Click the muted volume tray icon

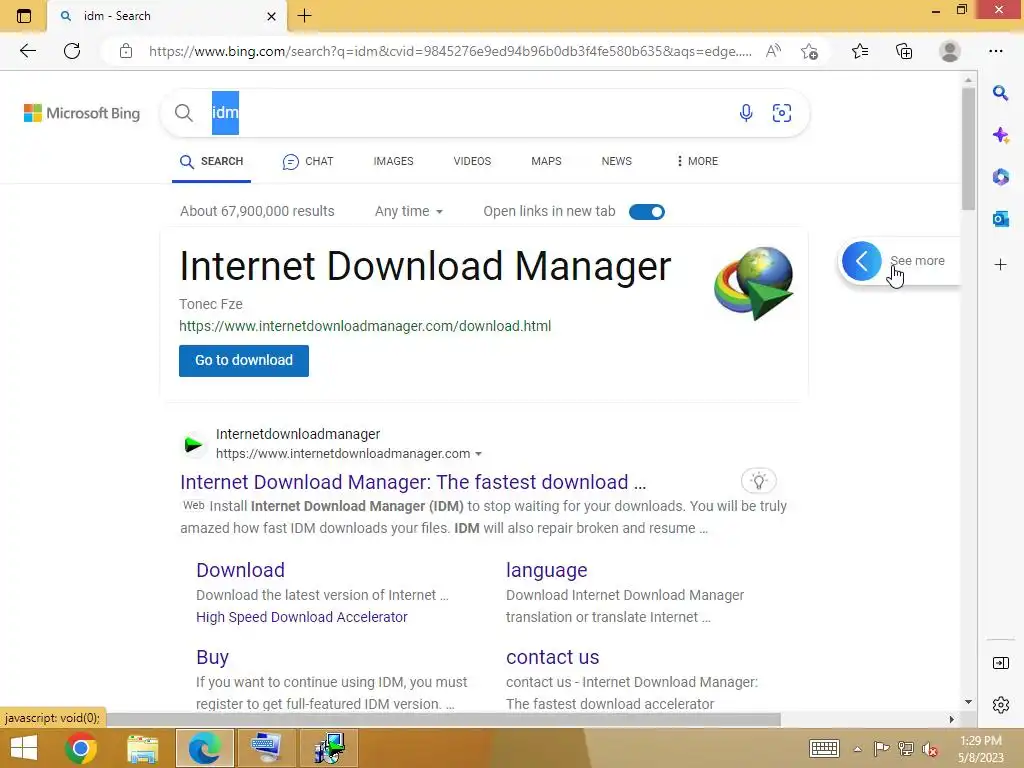929,748
